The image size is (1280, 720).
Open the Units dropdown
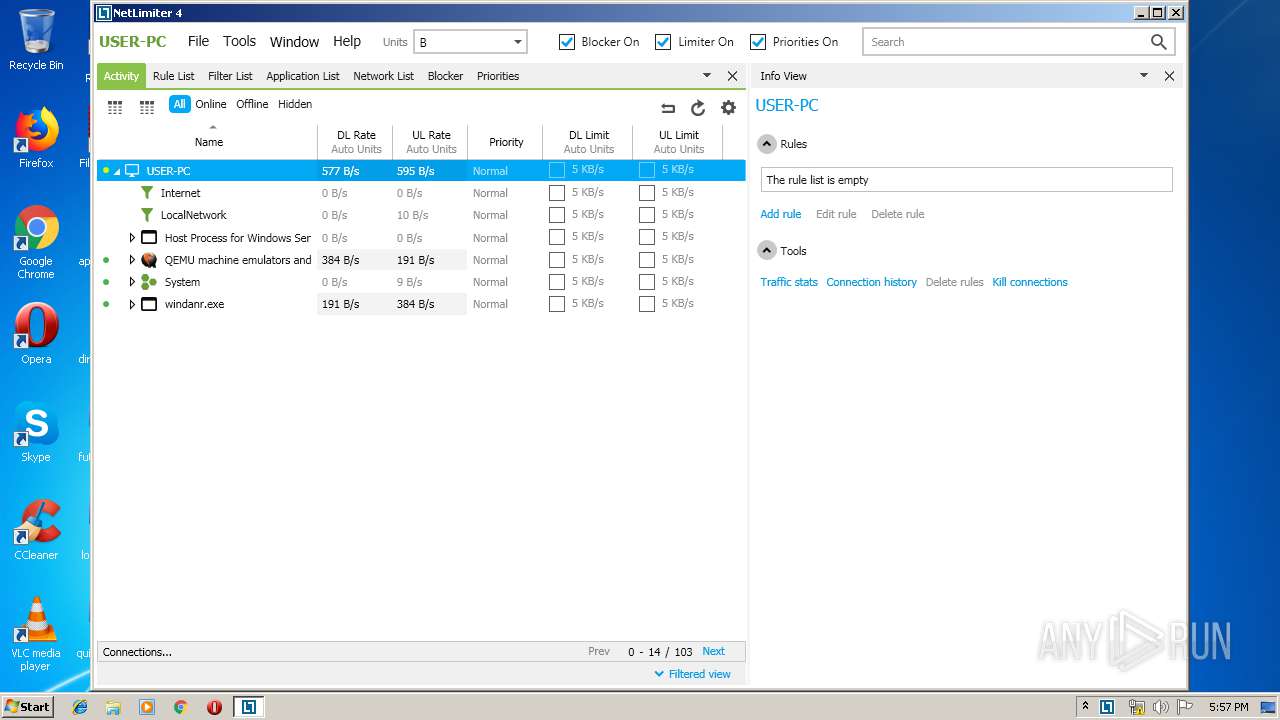click(x=470, y=42)
